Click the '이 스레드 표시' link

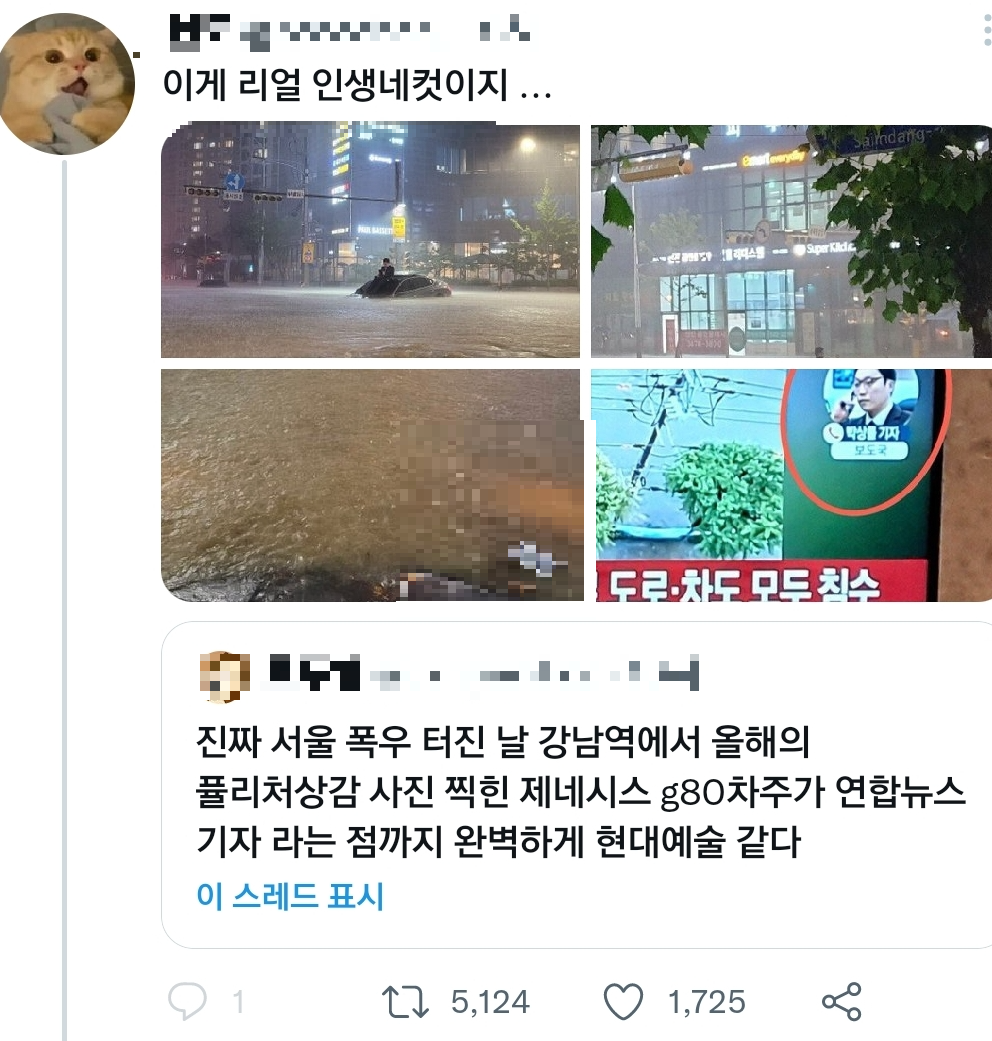click(x=290, y=896)
